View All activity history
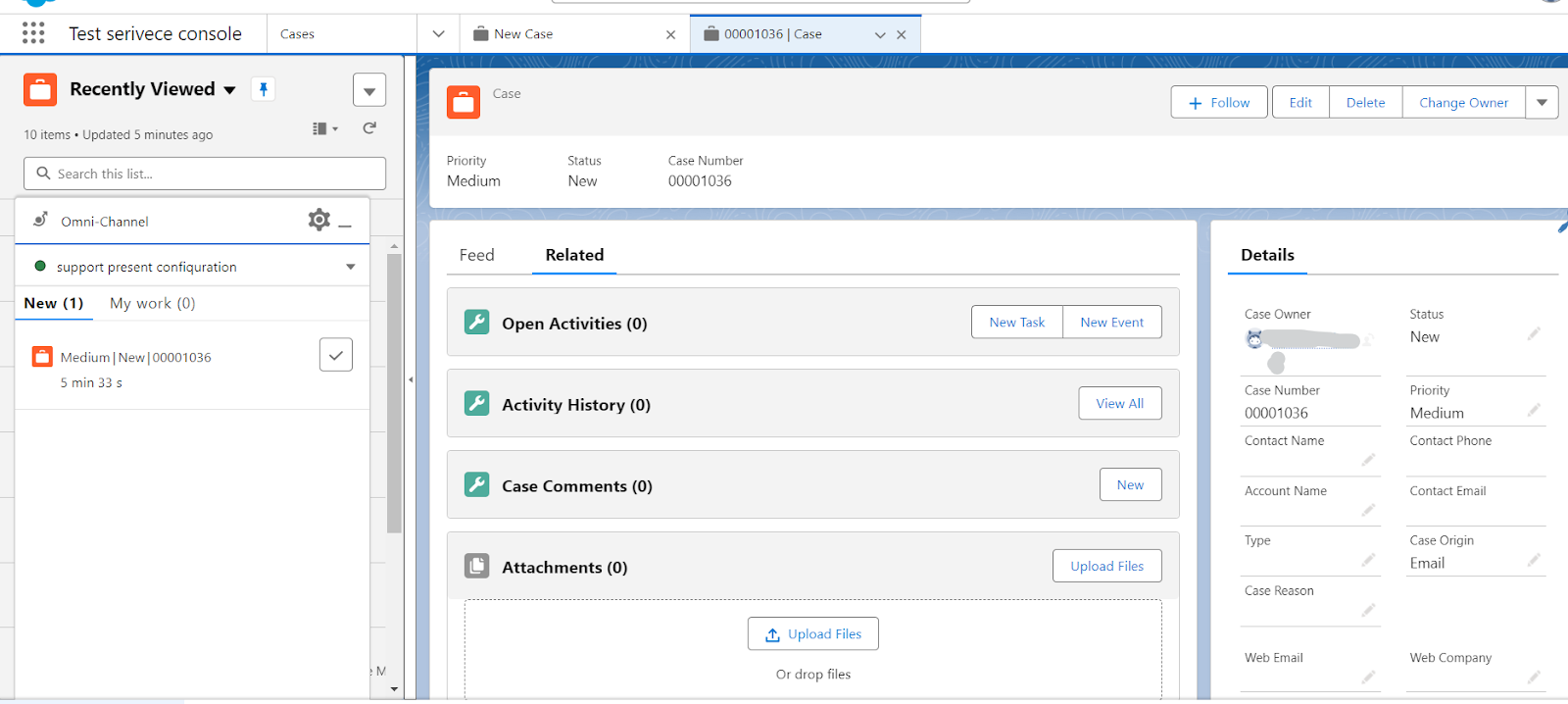 coord(1120,403)
